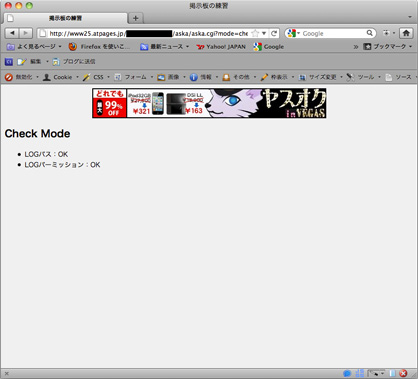Click ブログに送信 button
The height and width of the screenshot is (379, 418).
tap(74, 62)
